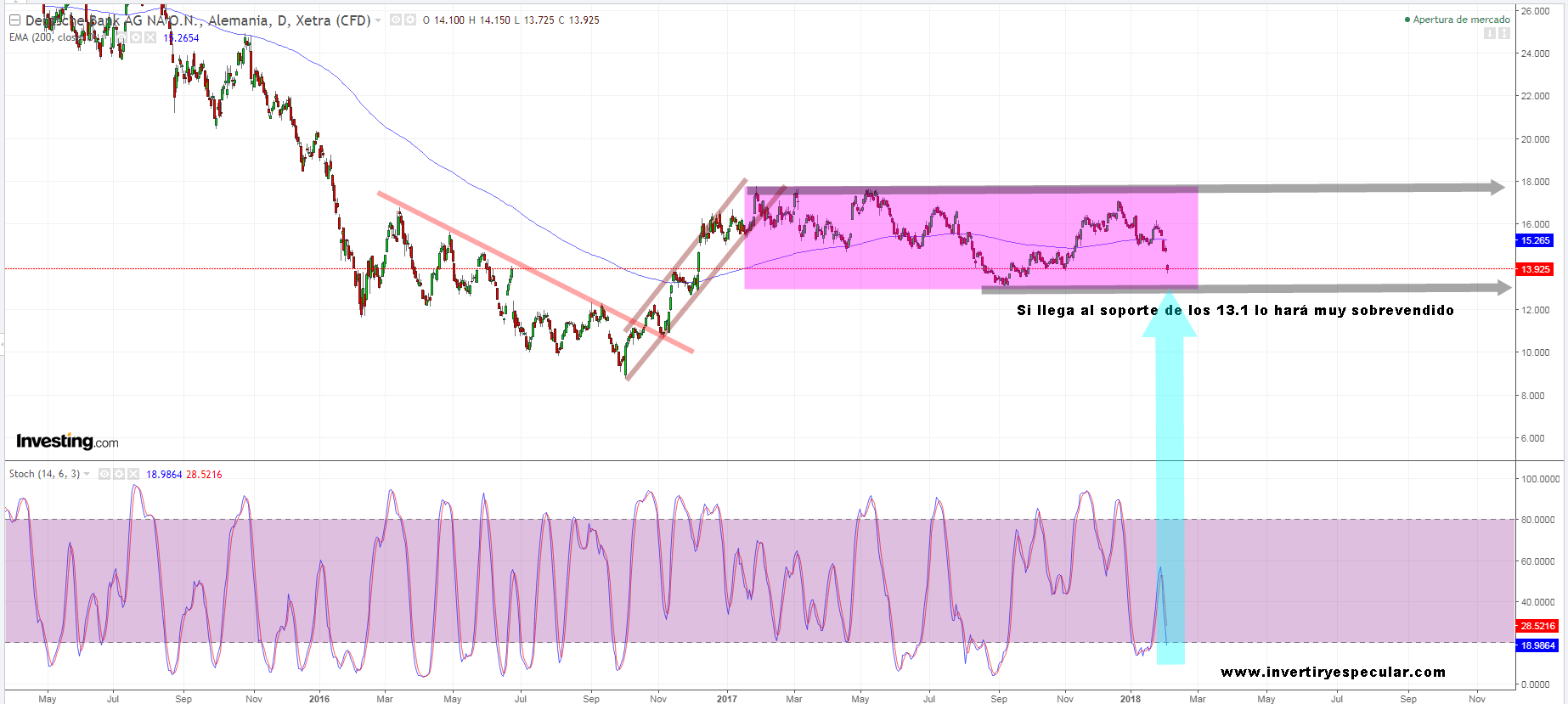Open Stoch indicator settings gear

coord(119,474)
